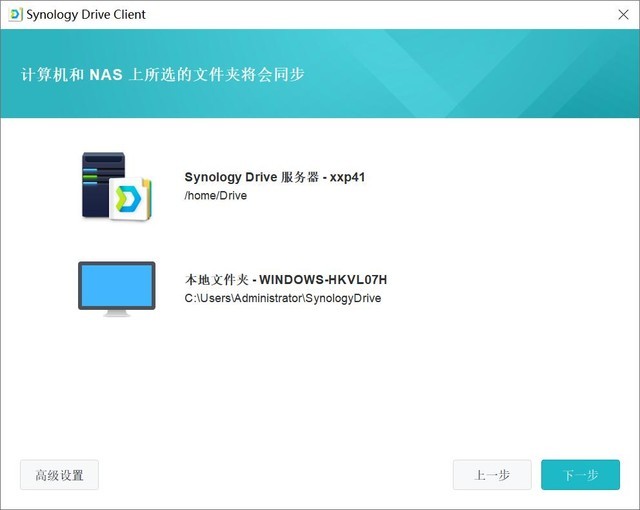Select the C:\Users\Administrator\SynologyDrive path
640x510 pixels.
[282, 298]
